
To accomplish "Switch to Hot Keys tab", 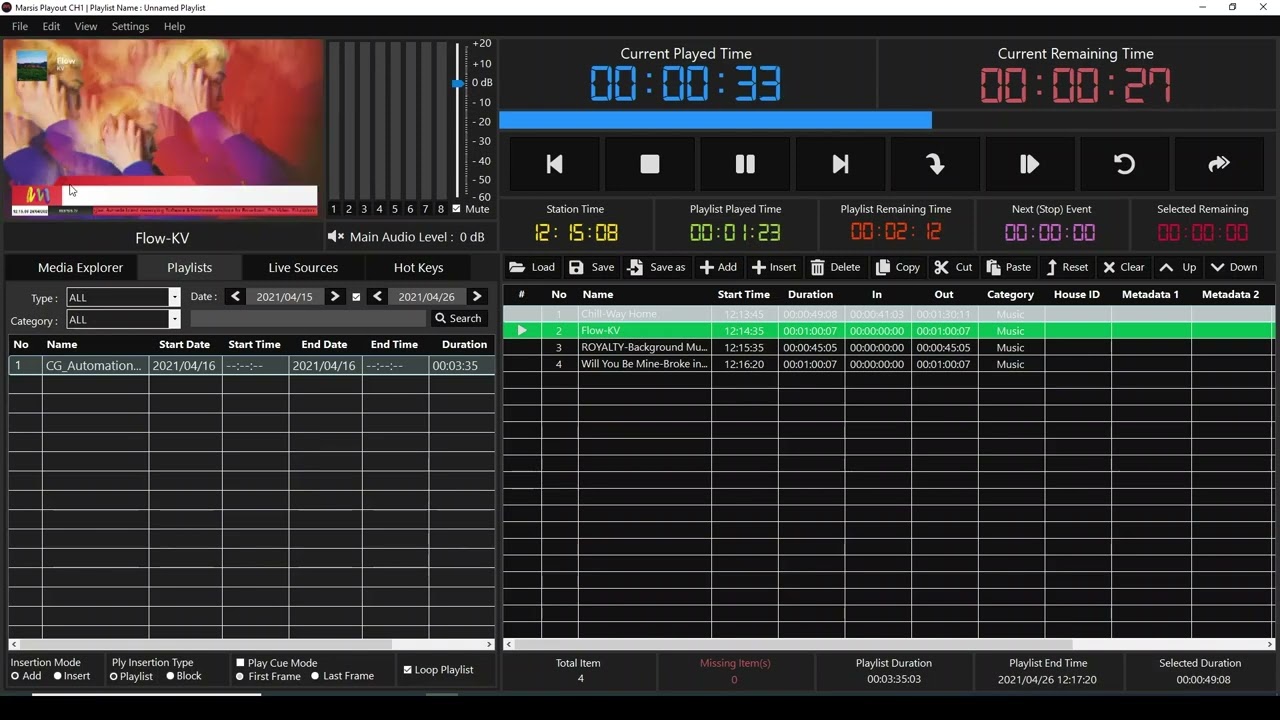I will pos(418,267).
